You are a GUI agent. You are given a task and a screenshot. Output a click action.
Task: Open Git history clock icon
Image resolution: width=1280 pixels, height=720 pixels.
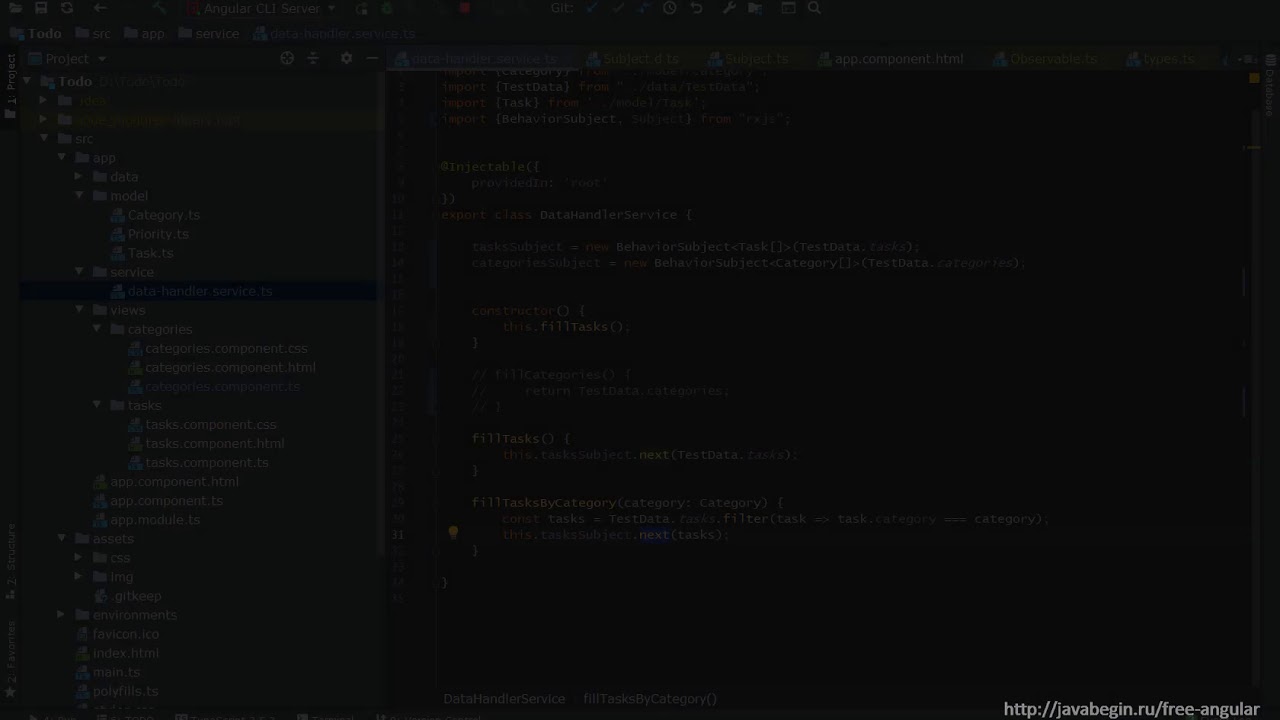[x=669, y=8]
